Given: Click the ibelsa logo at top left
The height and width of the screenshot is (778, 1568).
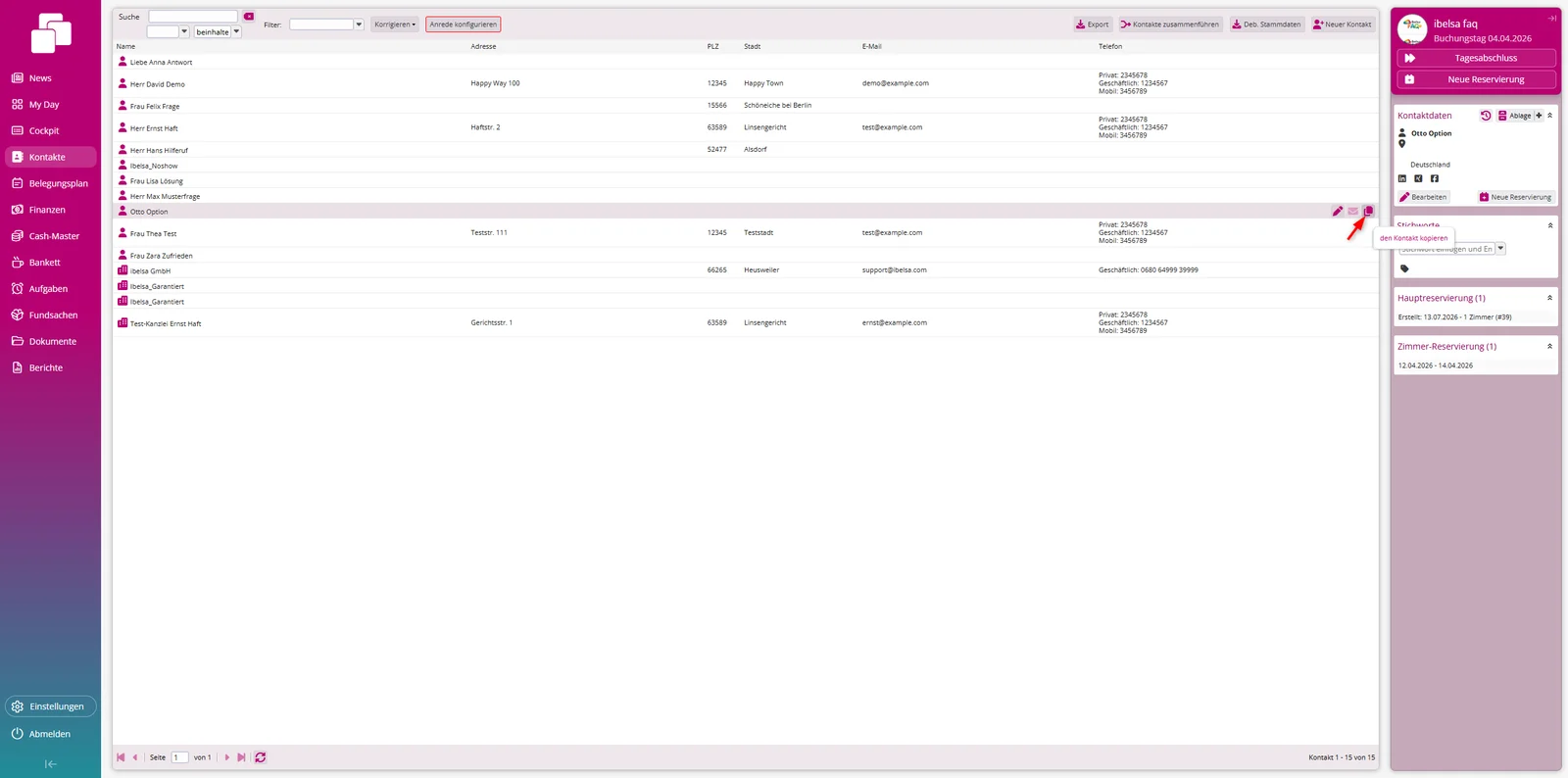Looking at the screenshot, I should [51, 32].
